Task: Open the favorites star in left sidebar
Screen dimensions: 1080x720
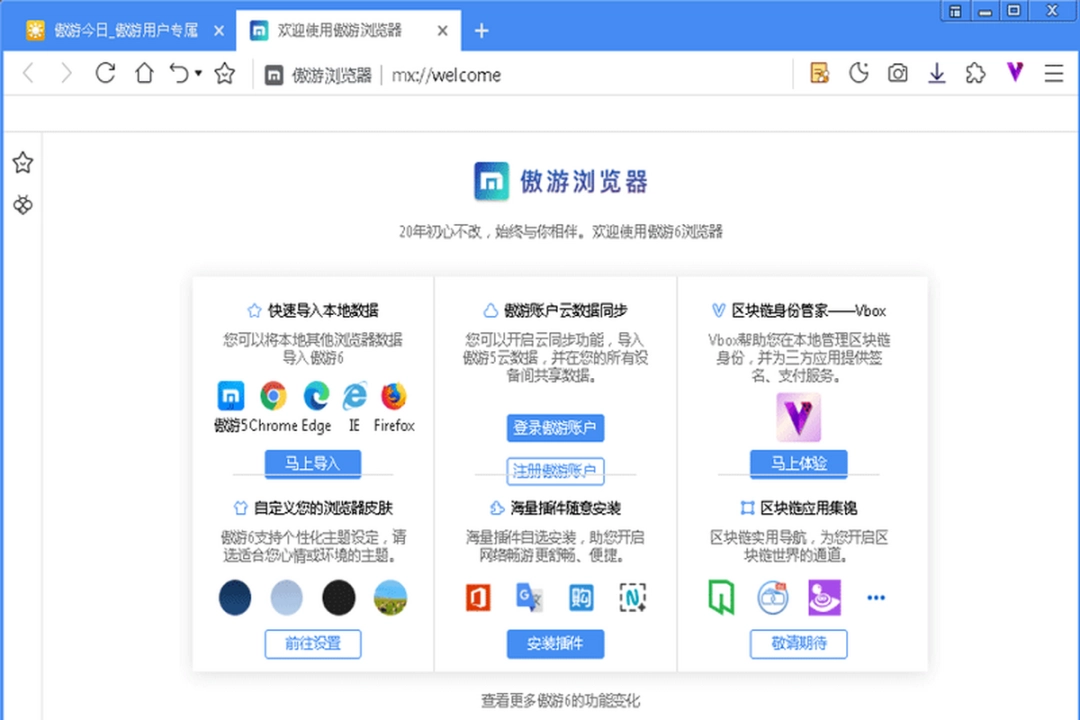Action: pos(22,162)
